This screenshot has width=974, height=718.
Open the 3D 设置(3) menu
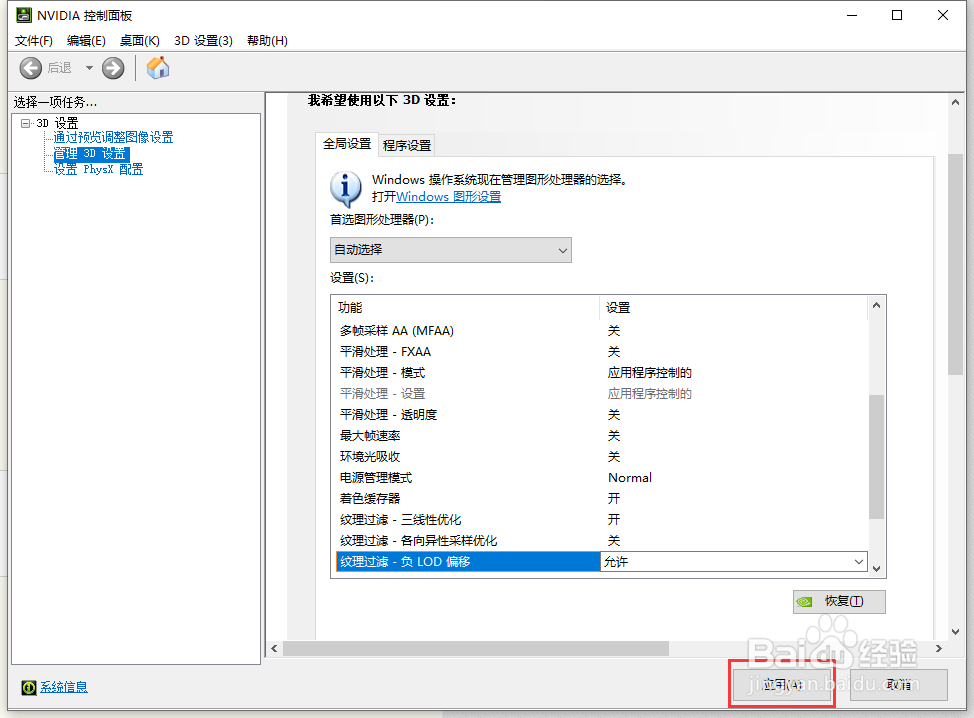[x=203, y=41]
